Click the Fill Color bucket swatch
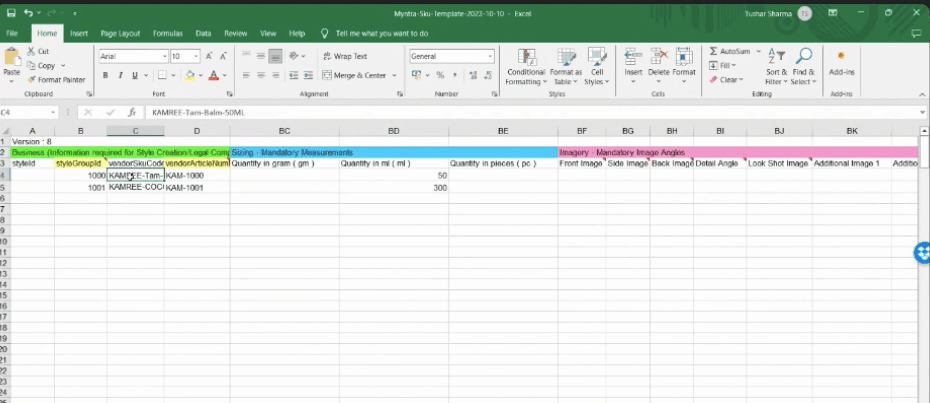This screenshot has width=930, height=403. pos(190,75)
